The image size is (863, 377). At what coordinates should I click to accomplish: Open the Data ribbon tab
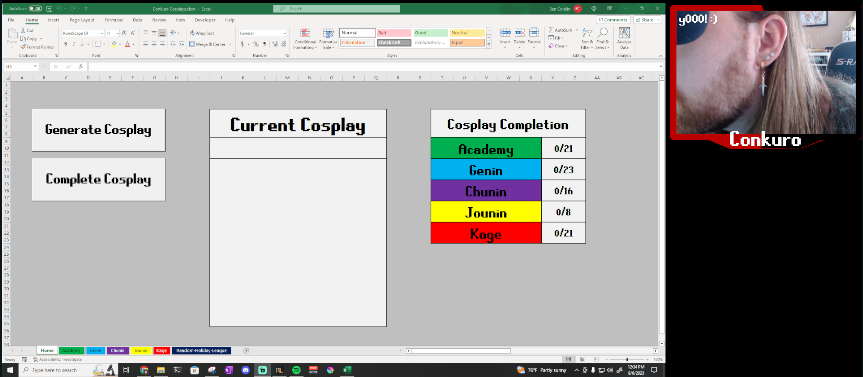[x=137, y=20]
